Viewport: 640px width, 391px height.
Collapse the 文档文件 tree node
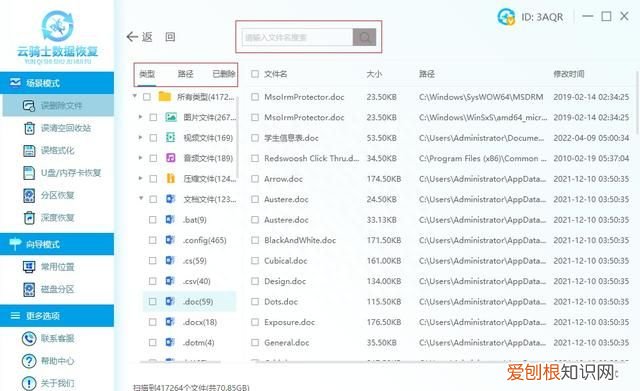point(141,198)
